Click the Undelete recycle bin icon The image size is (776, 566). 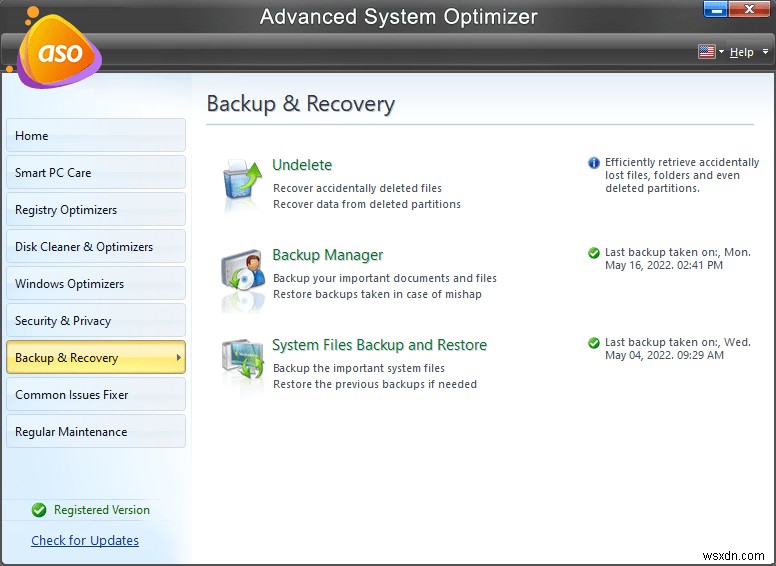pos(241,185)
